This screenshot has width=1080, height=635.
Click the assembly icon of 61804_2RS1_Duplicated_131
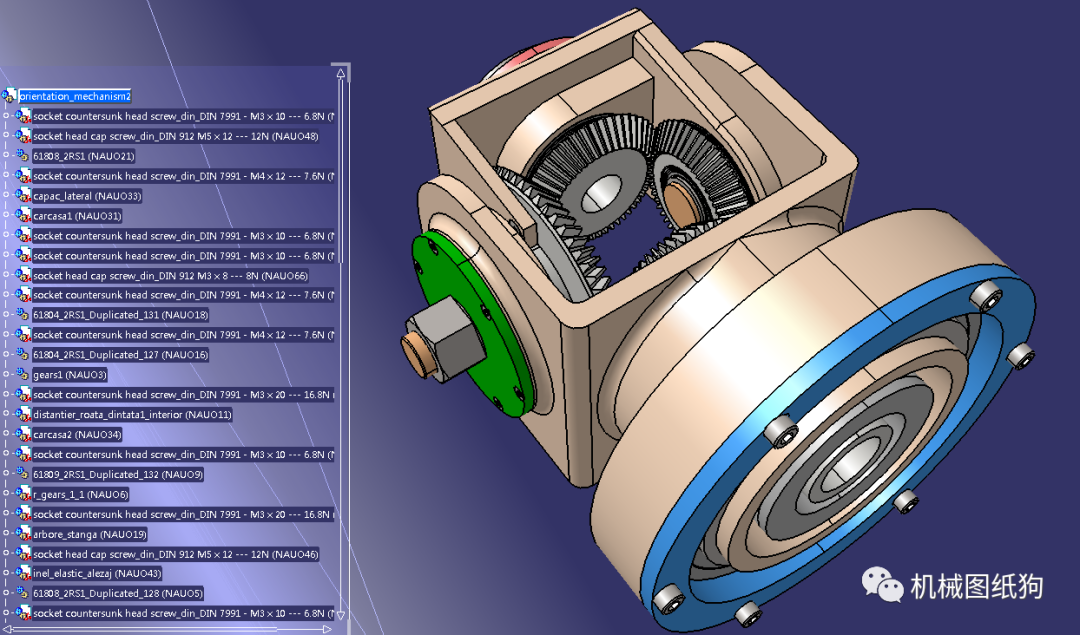23,315
